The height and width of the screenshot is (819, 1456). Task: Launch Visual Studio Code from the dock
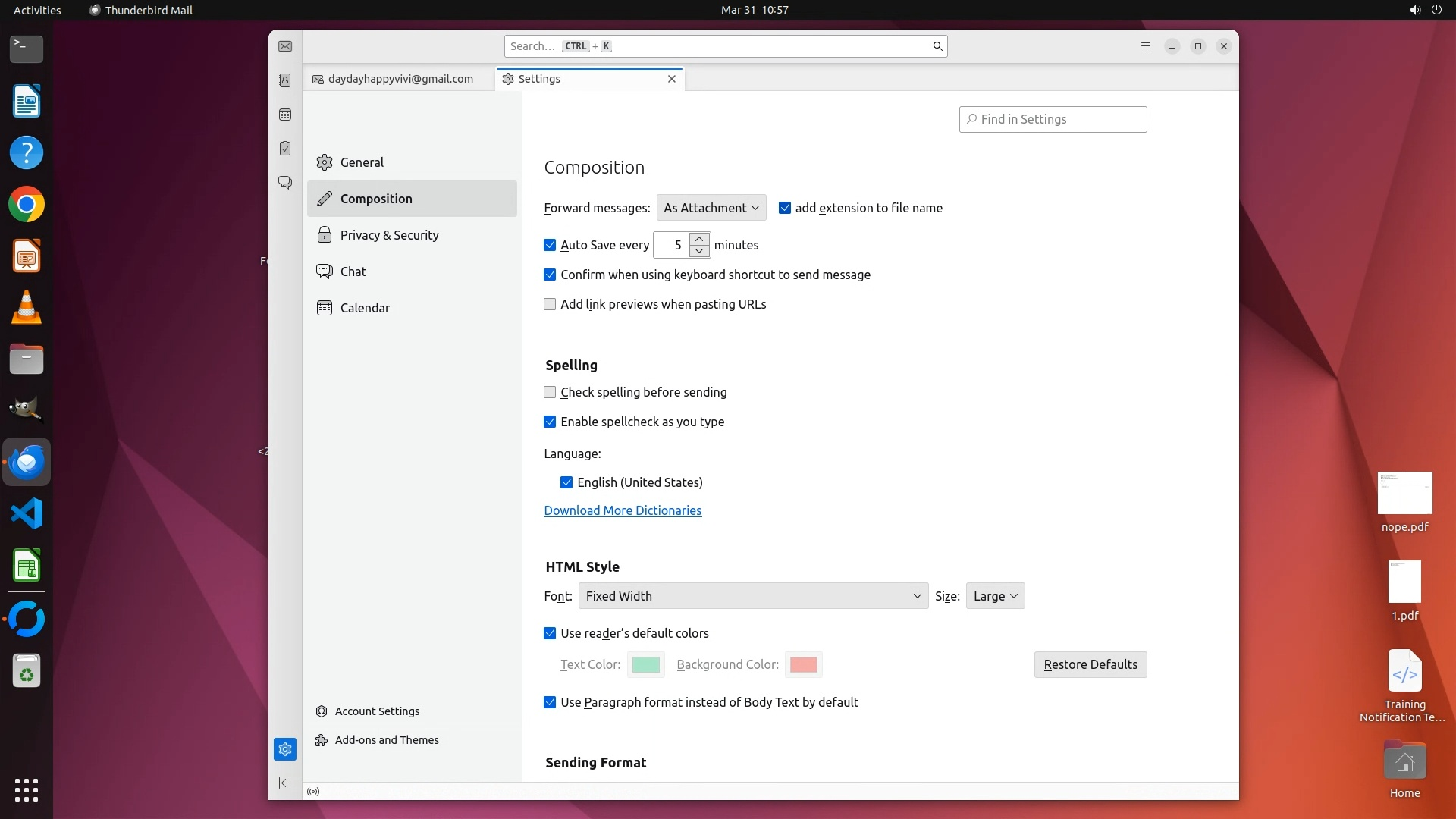pos(27,514)
